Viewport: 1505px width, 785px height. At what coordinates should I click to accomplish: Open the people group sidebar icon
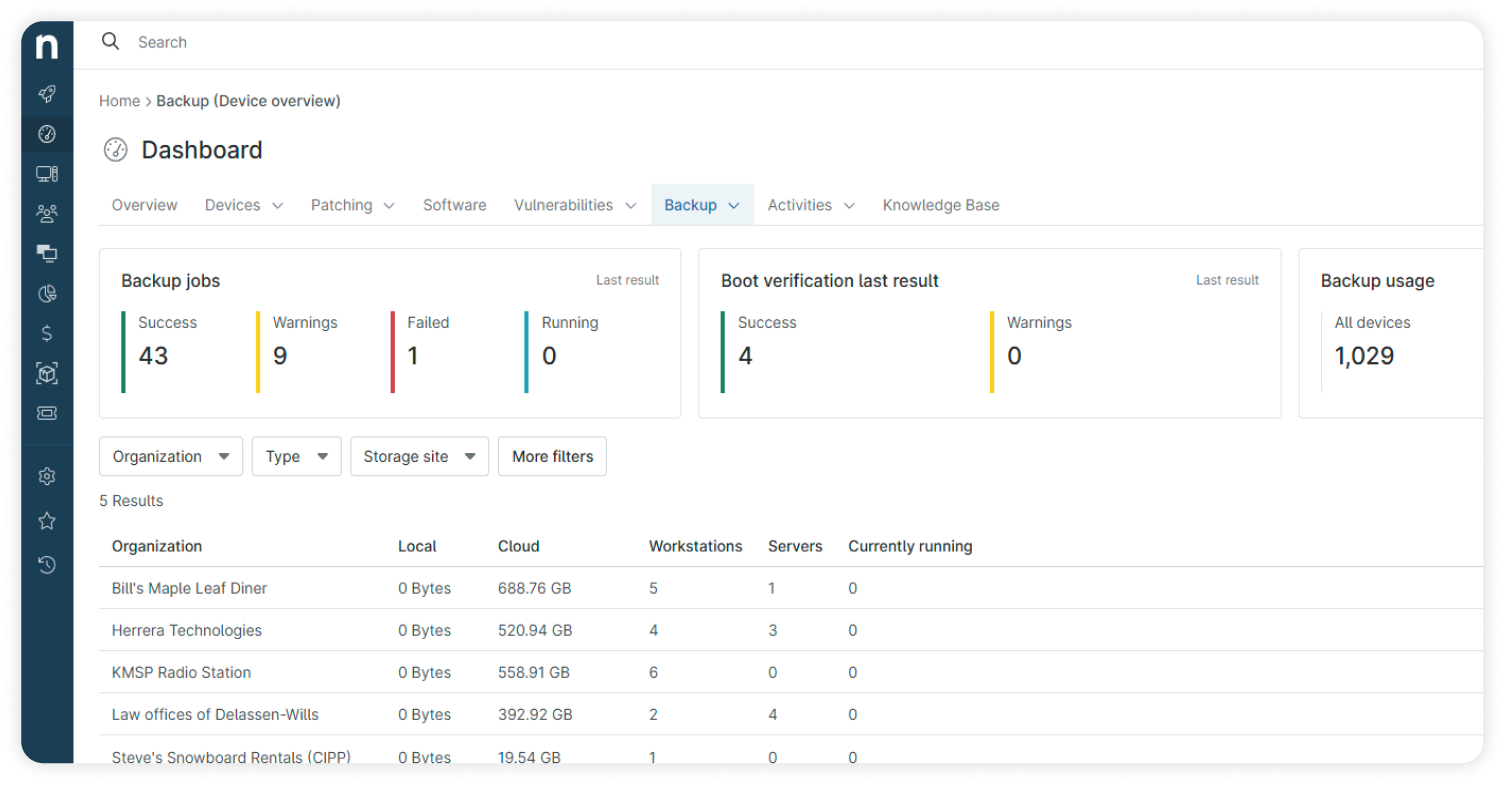pos(47,213)
